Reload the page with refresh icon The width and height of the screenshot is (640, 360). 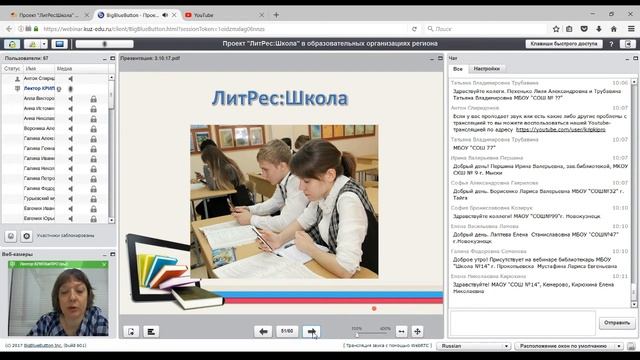[x=414, y=29]
